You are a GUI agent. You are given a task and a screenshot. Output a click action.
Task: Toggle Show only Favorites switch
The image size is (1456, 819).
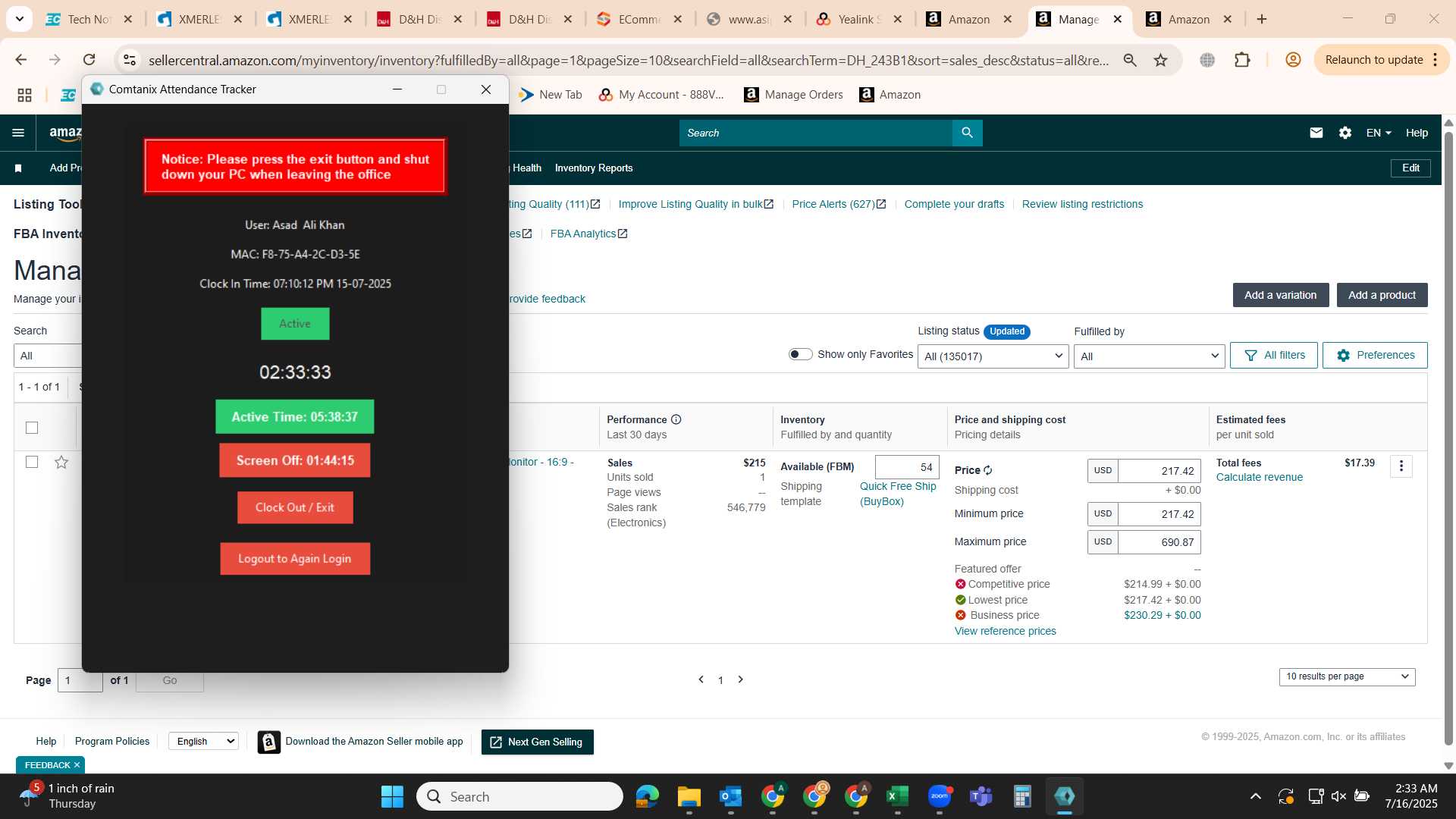tap(800, 354)
